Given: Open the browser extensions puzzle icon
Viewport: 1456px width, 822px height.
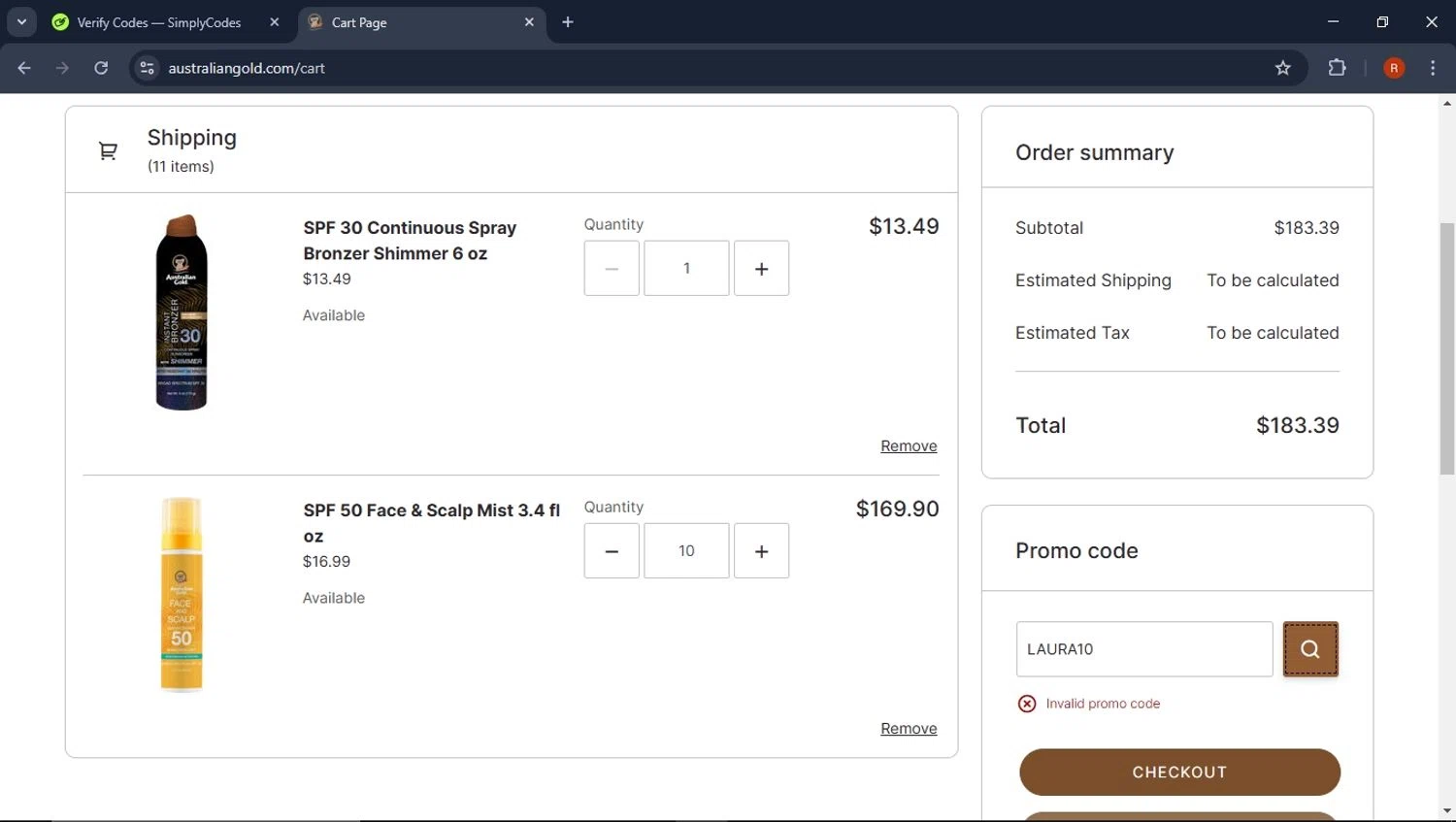Looking at the screenshot, I should pyautogui.click(x=1337, y=68).
